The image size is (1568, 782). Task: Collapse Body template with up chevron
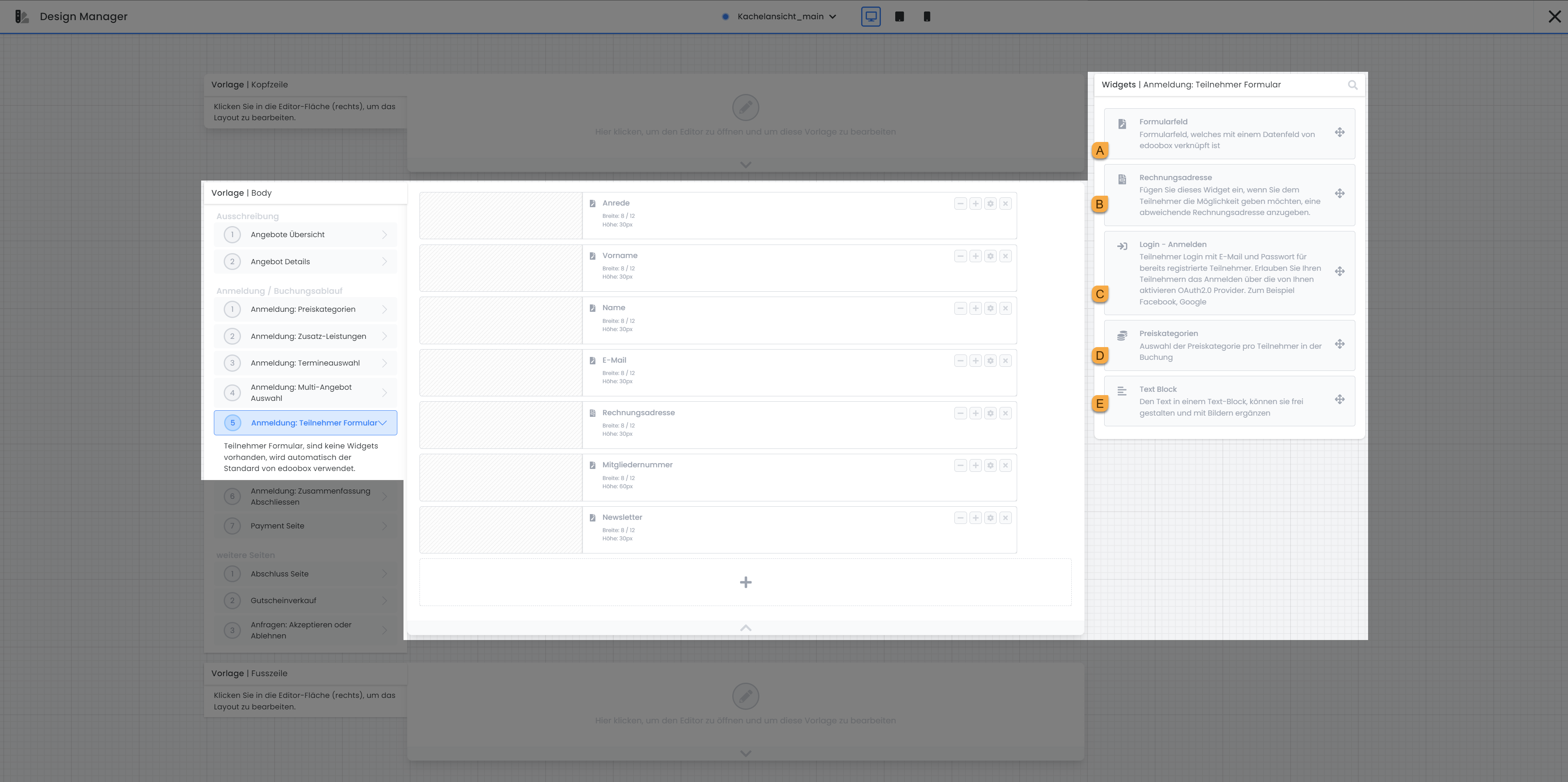[745, 628]
